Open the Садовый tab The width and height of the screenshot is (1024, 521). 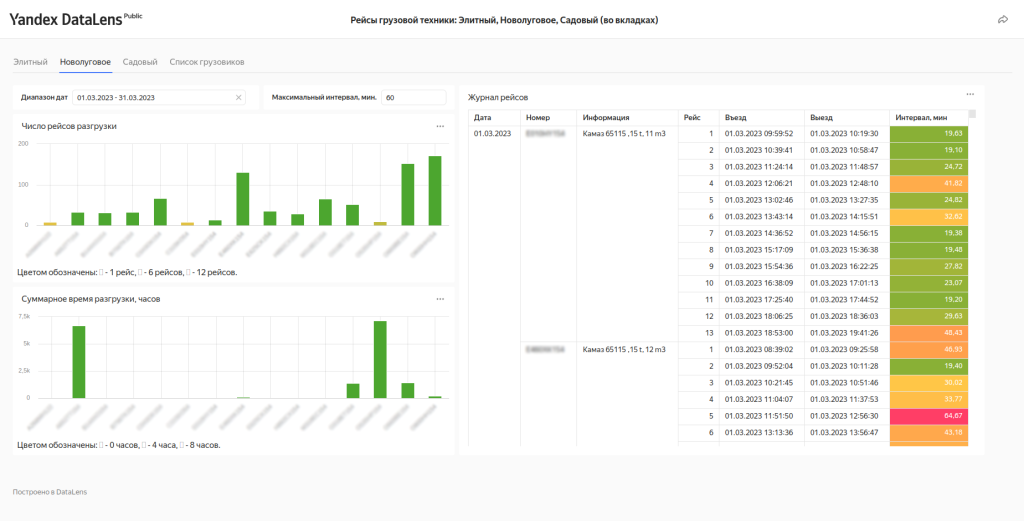coord(140,62)
